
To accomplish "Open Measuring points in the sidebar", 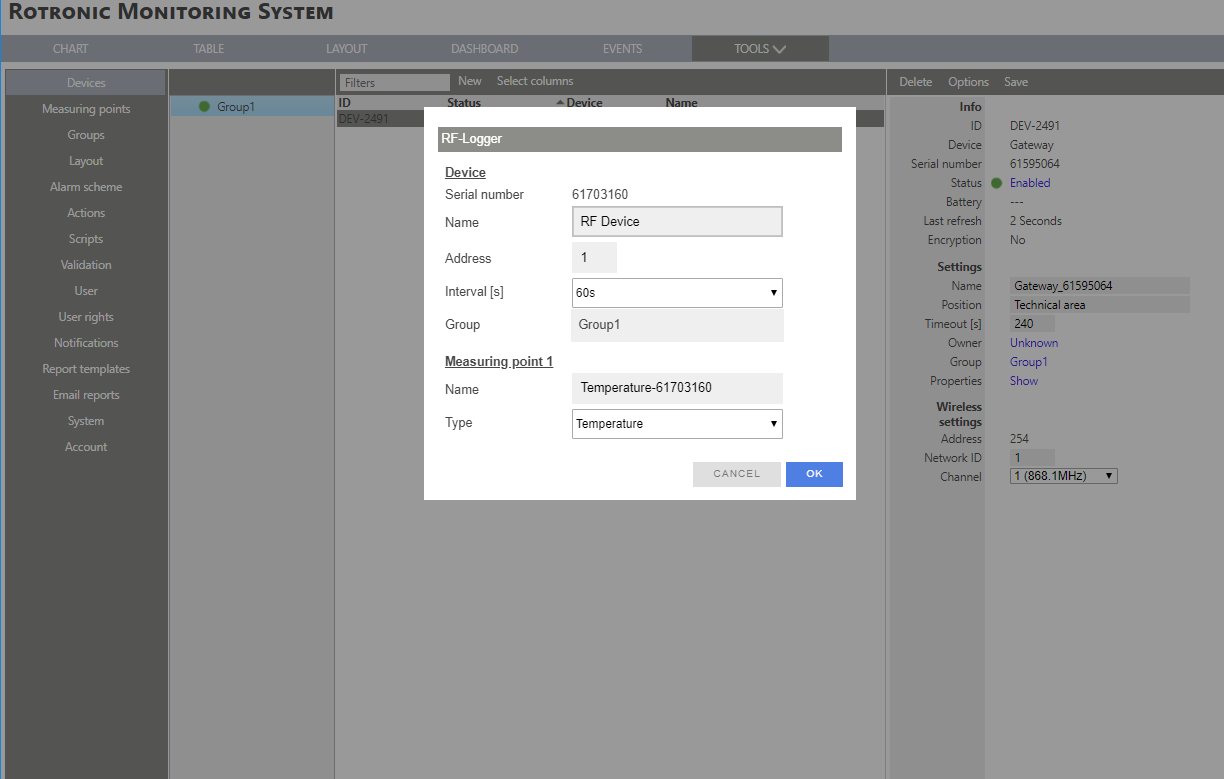I will coord(86,109).
